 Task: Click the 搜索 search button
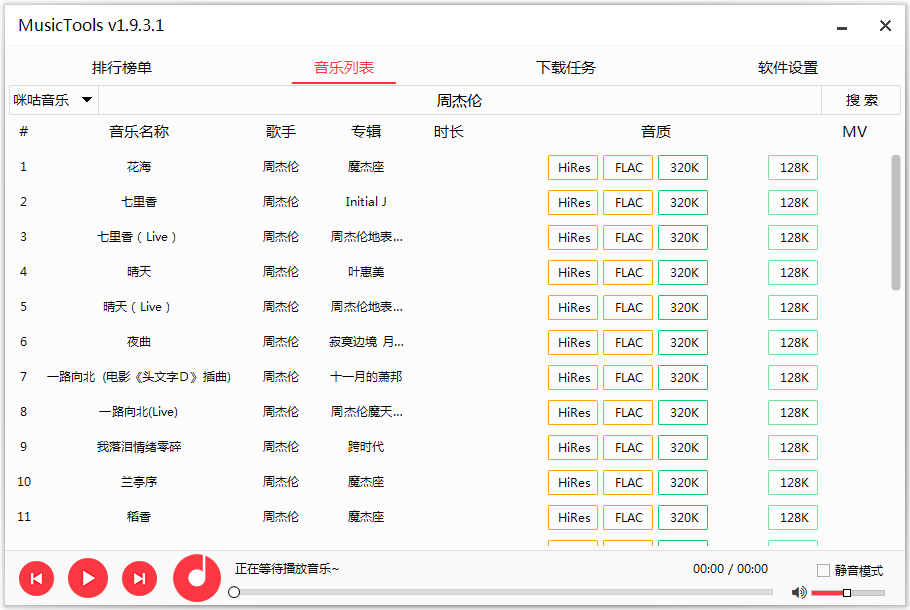(861, 100)
